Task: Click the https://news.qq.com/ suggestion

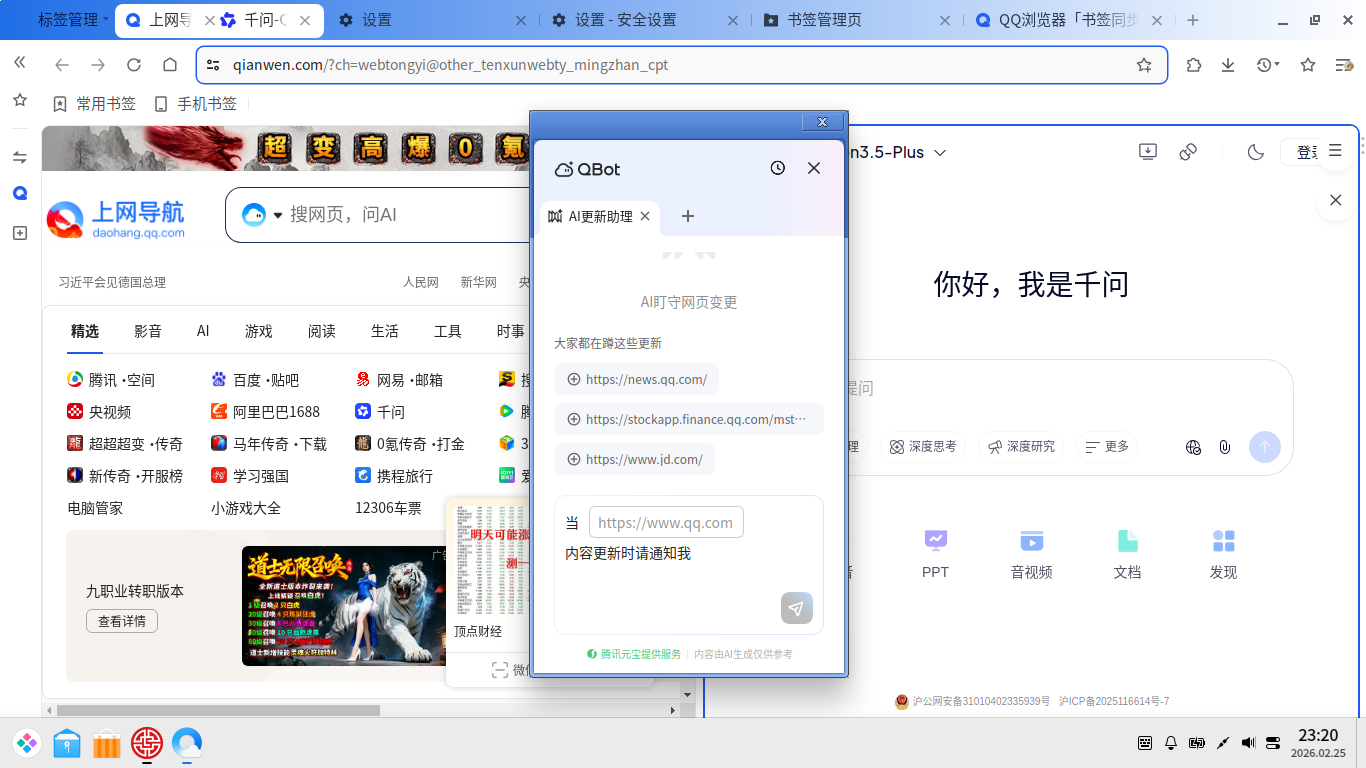Action: click(x=636, y=379)
